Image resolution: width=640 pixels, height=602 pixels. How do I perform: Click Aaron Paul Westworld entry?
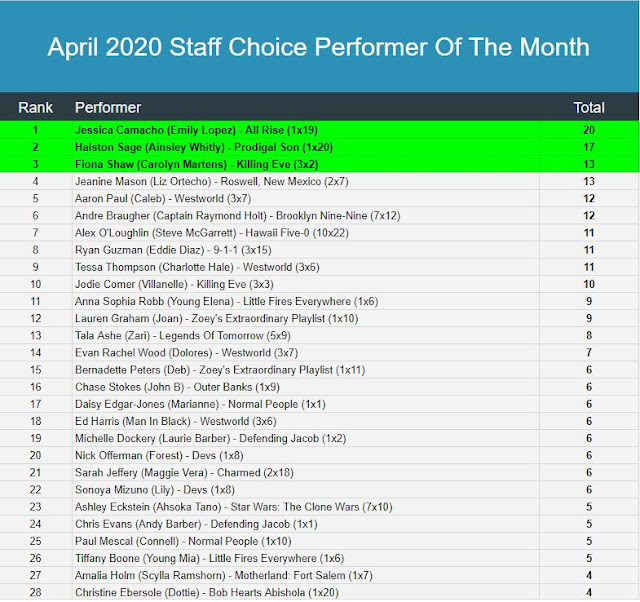pos(163,198)
